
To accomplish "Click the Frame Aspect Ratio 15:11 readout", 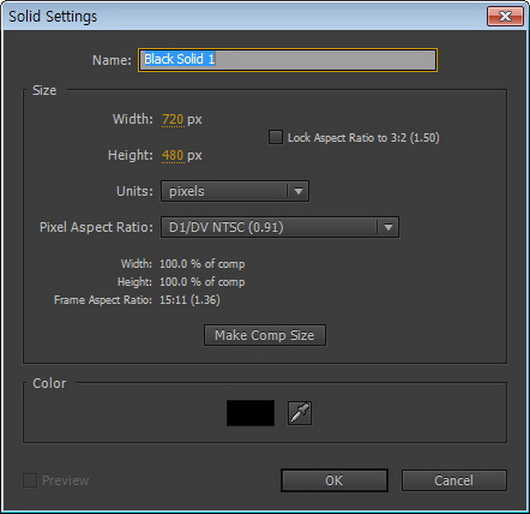I will tap(190, 300).
